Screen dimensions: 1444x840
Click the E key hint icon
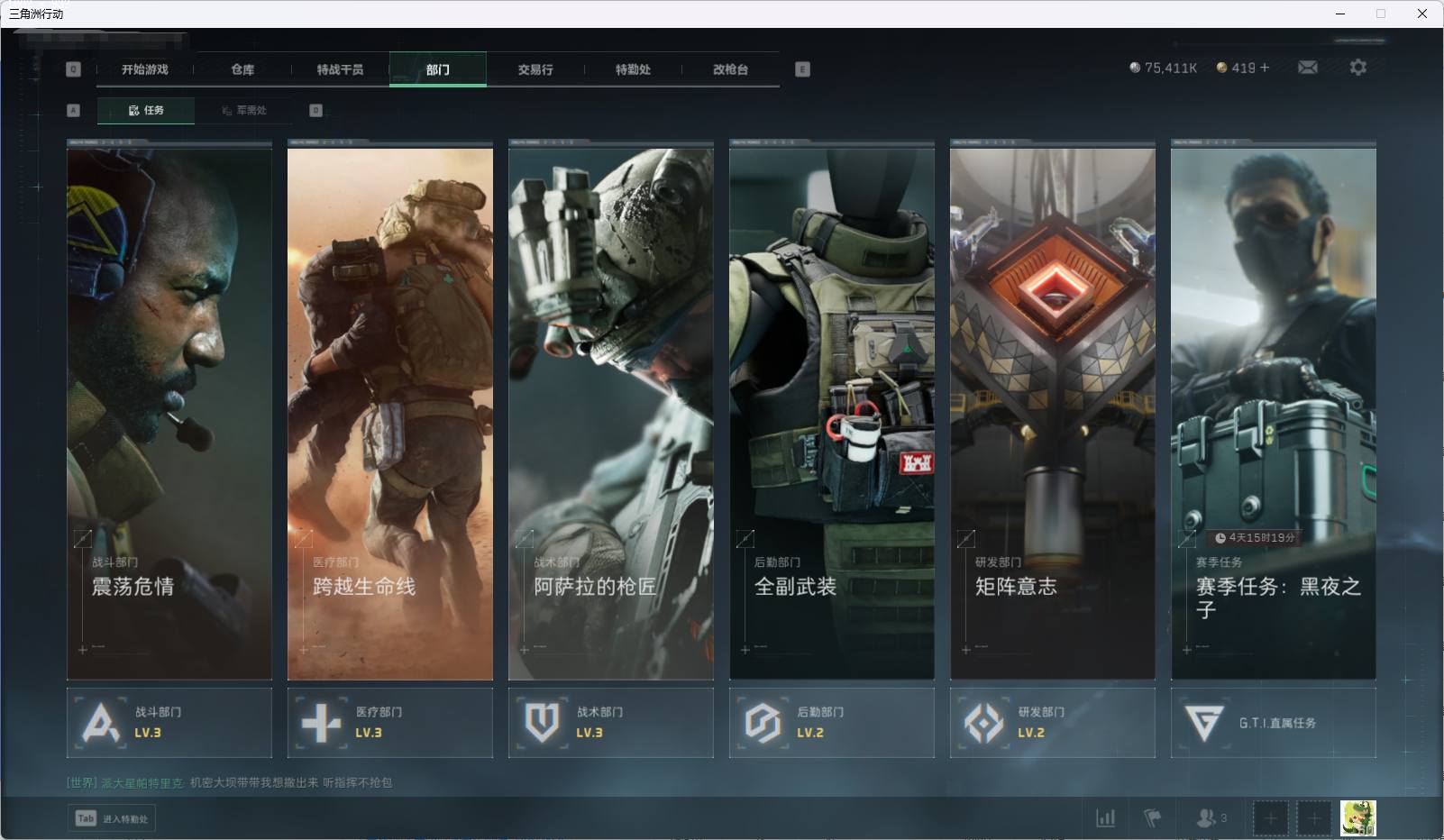[802, 69]
